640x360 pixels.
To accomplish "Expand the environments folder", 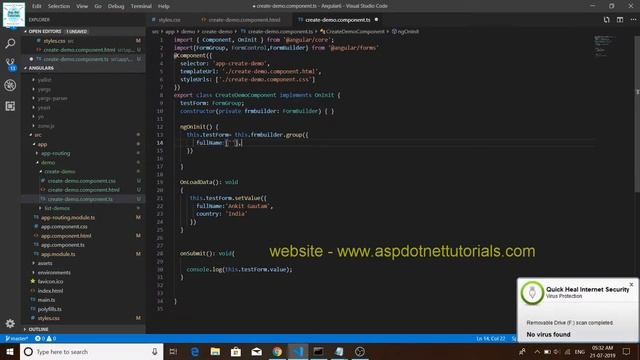I will click(54, 272).
